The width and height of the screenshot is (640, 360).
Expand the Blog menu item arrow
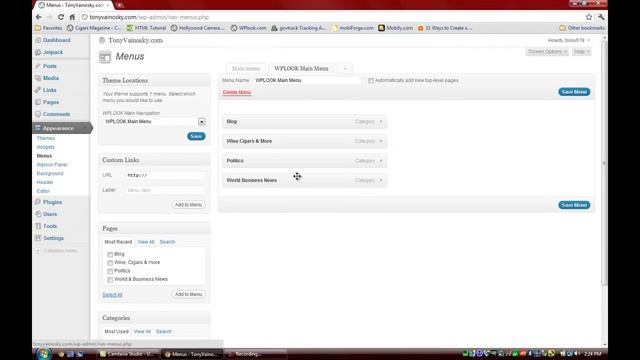click(381, 122)
